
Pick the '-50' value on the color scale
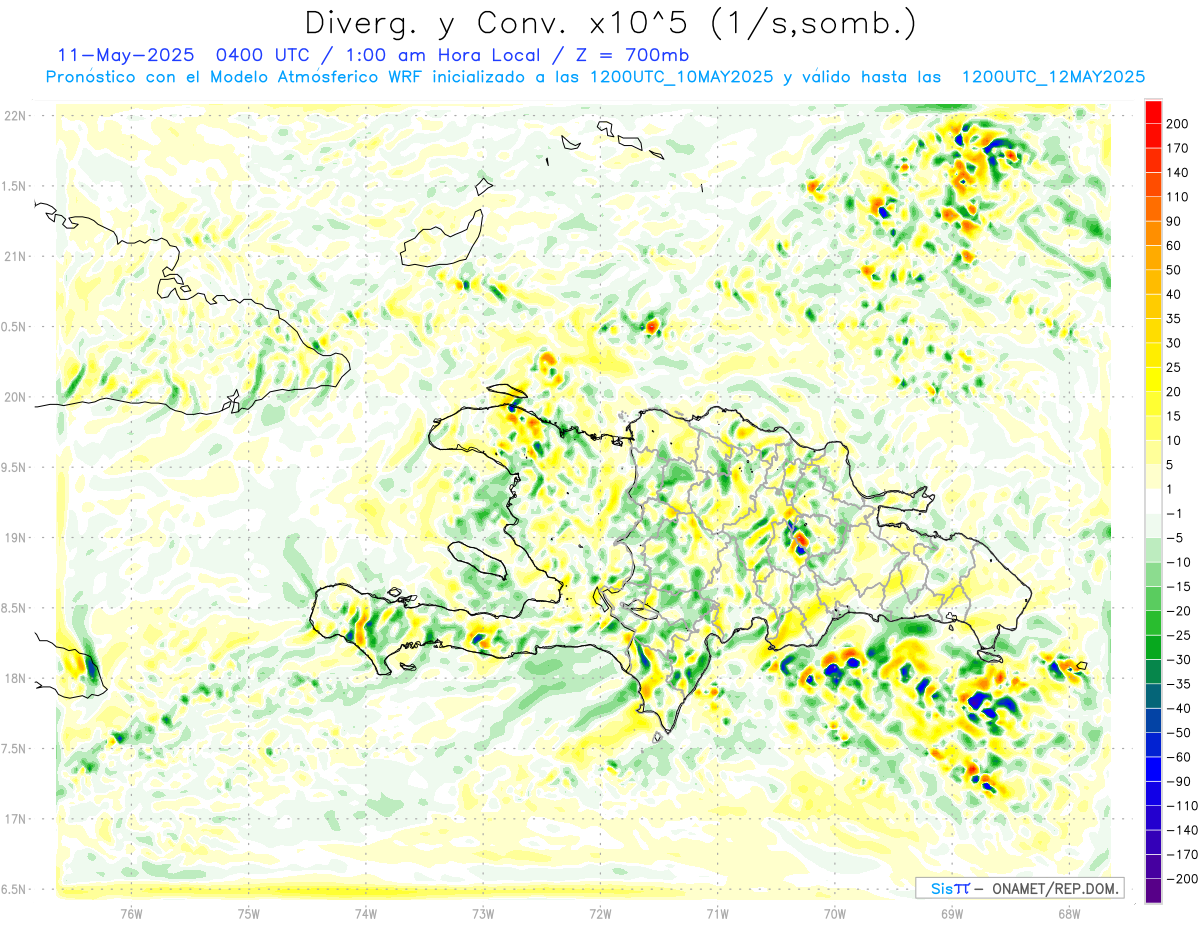1178,733
